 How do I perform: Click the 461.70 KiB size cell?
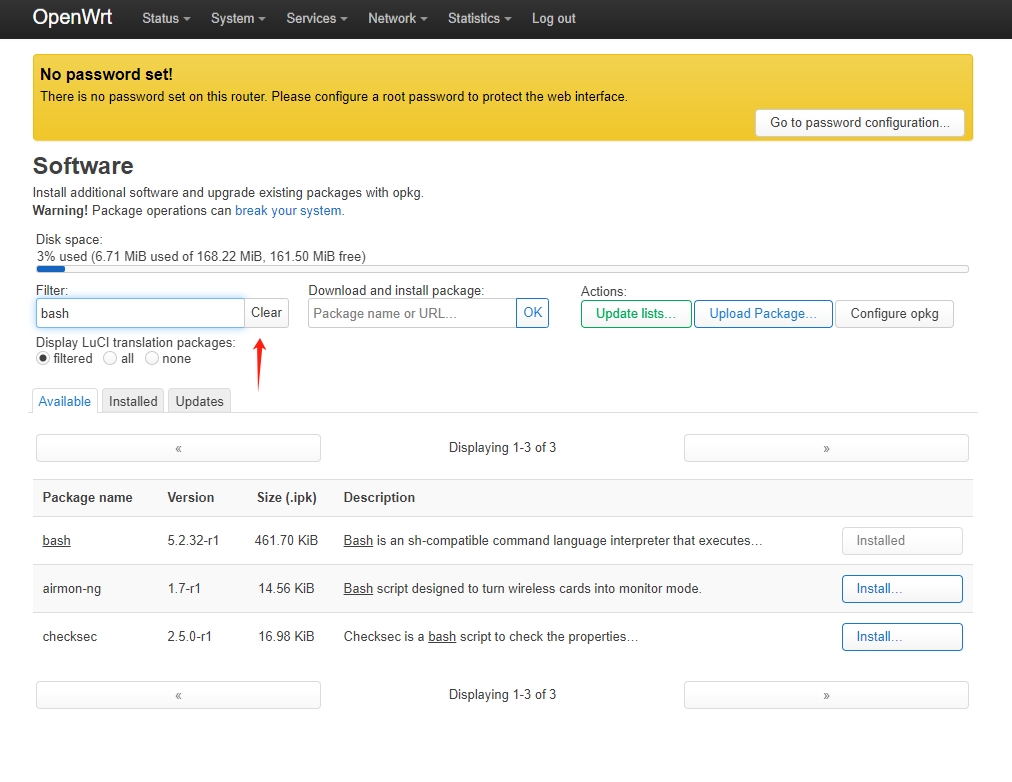point(286,540)
